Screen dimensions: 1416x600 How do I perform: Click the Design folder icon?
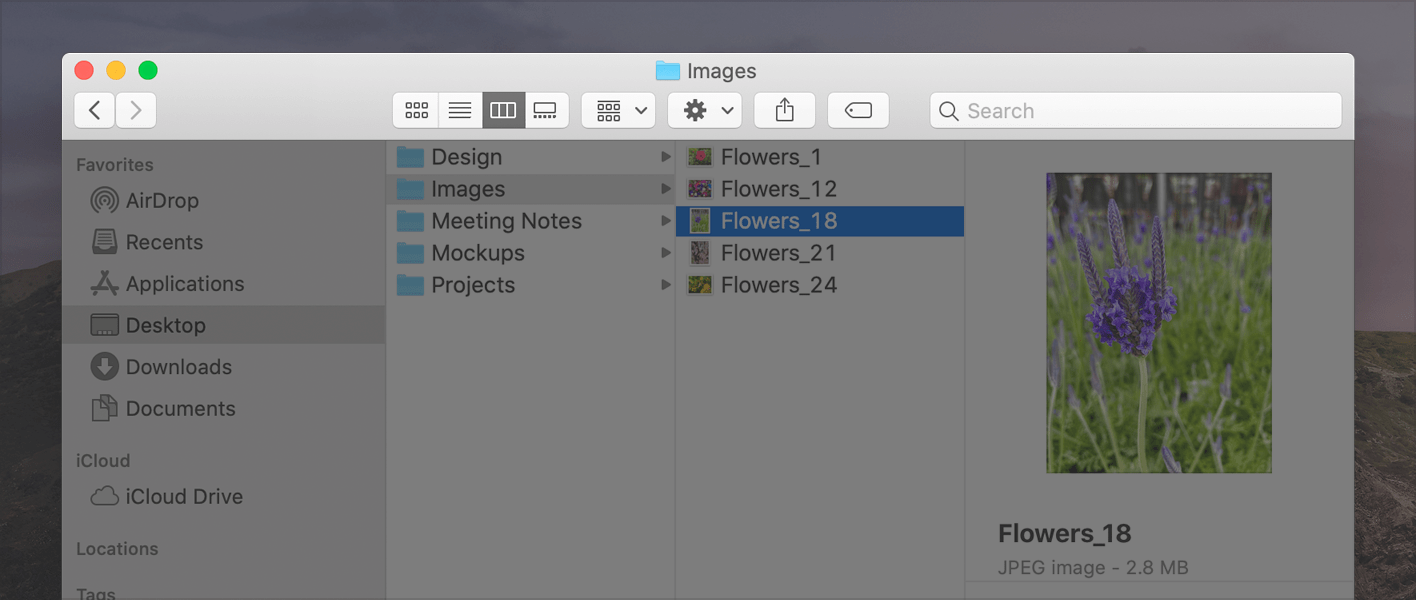[x=410, y=157]
